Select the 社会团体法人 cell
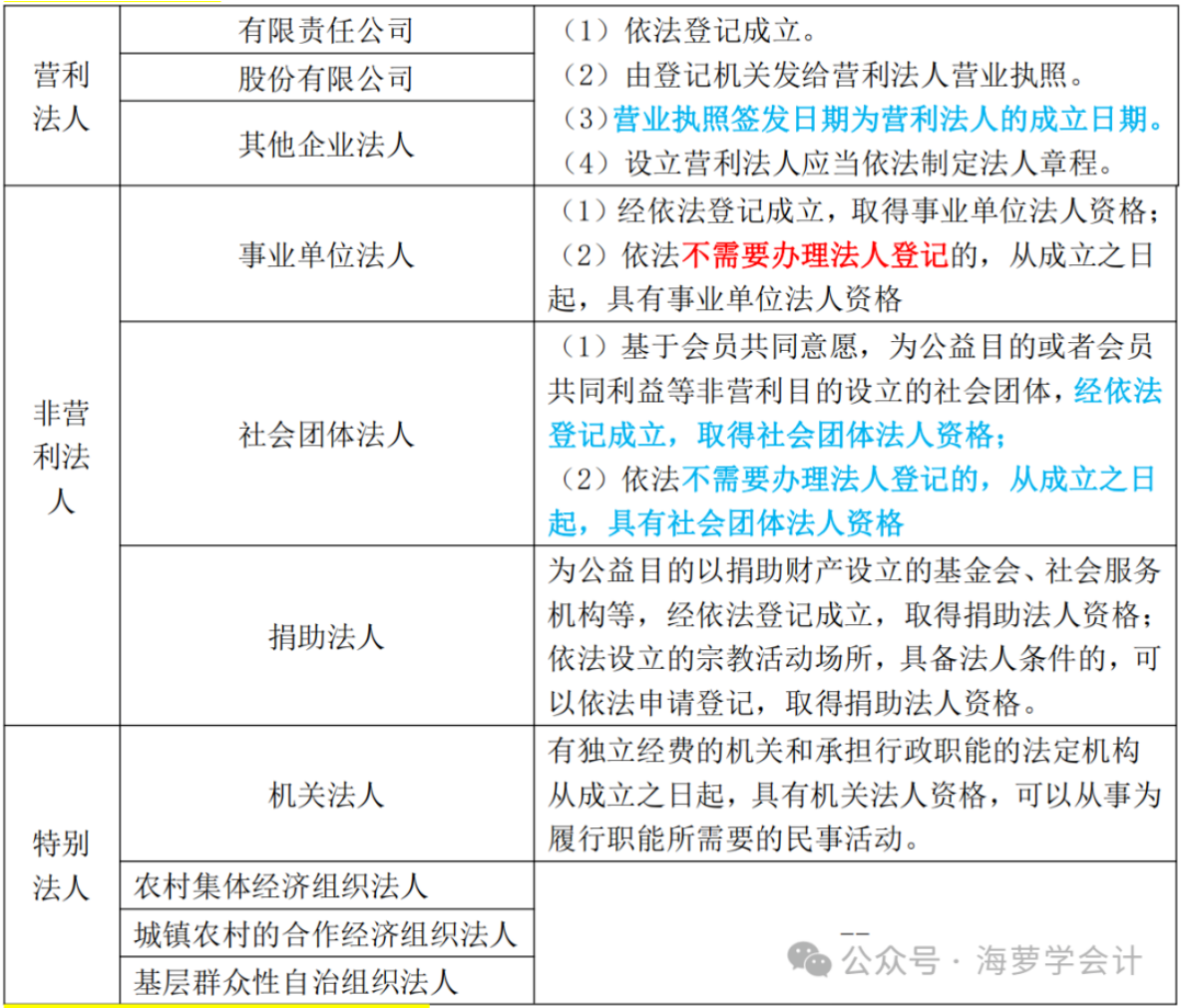The width and height of the screenshot is (1182, 1008). point(325,435)
